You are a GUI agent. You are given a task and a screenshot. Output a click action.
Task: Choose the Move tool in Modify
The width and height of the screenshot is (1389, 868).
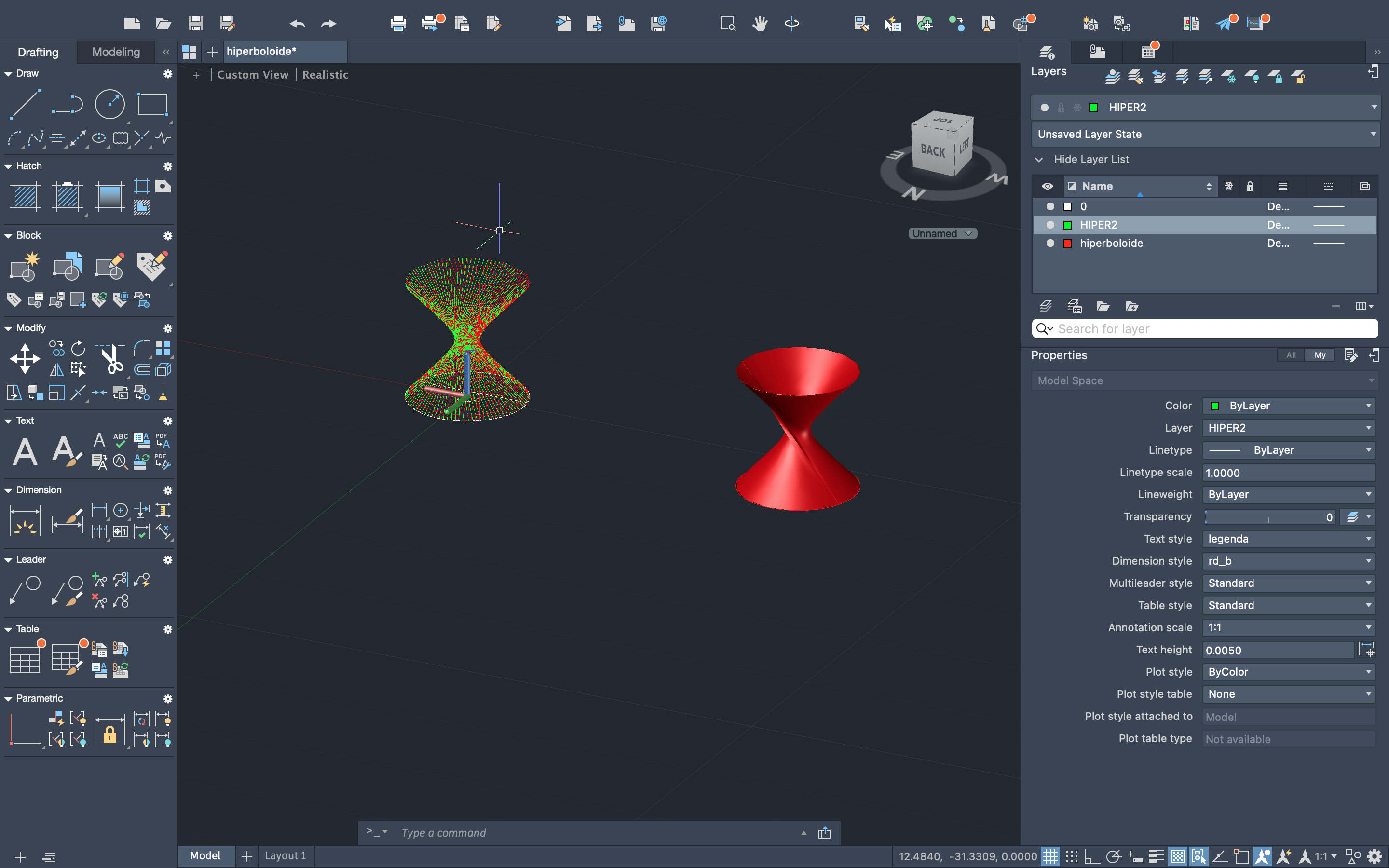pyautogui.click(x=25, y=359)
